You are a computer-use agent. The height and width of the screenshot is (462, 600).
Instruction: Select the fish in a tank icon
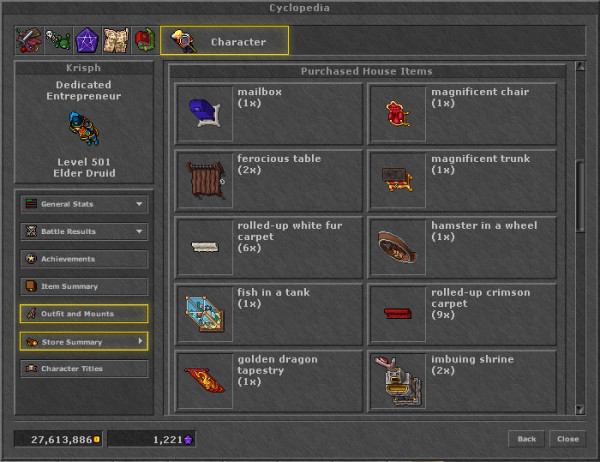coord(205,314)
